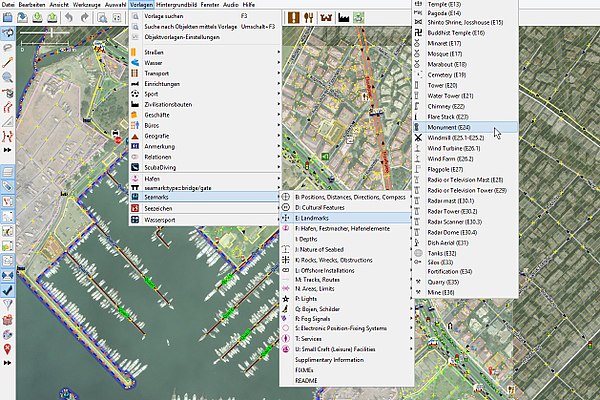600x400 pixels.
Task: Toggle the checkmark validation panel button
Action: pyautogui.click(x=7, y=291)
